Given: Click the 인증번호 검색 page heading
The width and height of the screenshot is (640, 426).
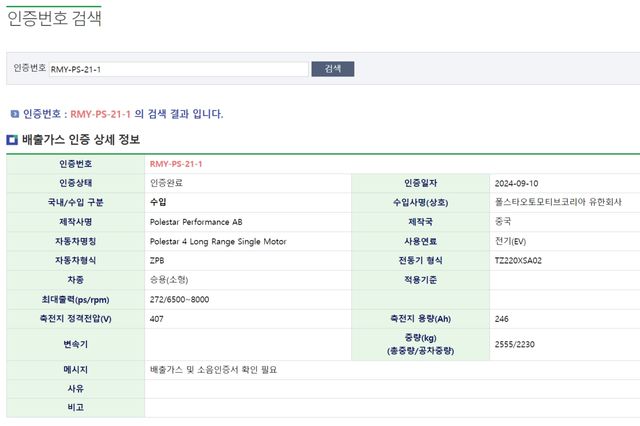Looking at the screenshot, I should click(53, 18).
